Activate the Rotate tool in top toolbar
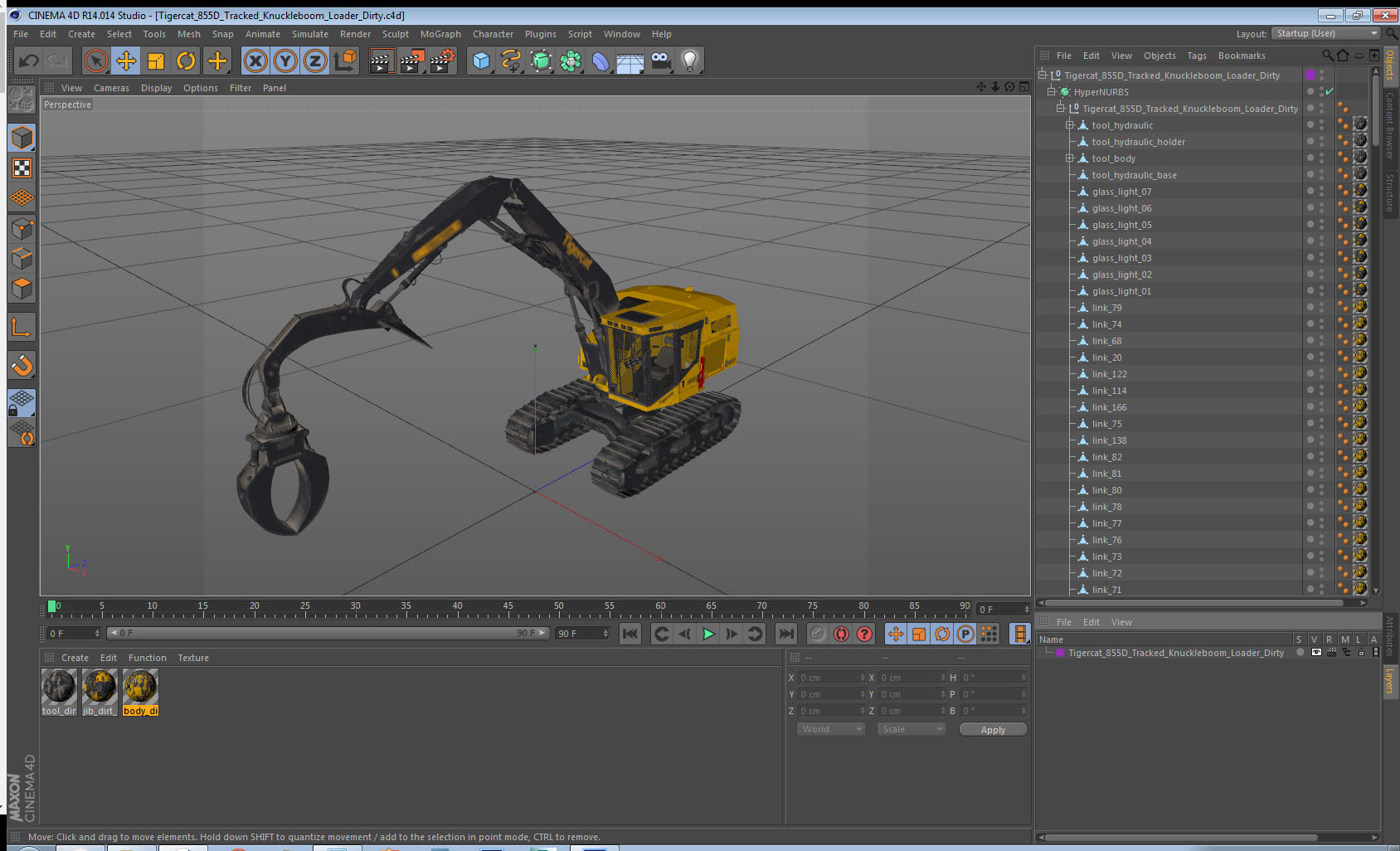 (x=187, y=61)
